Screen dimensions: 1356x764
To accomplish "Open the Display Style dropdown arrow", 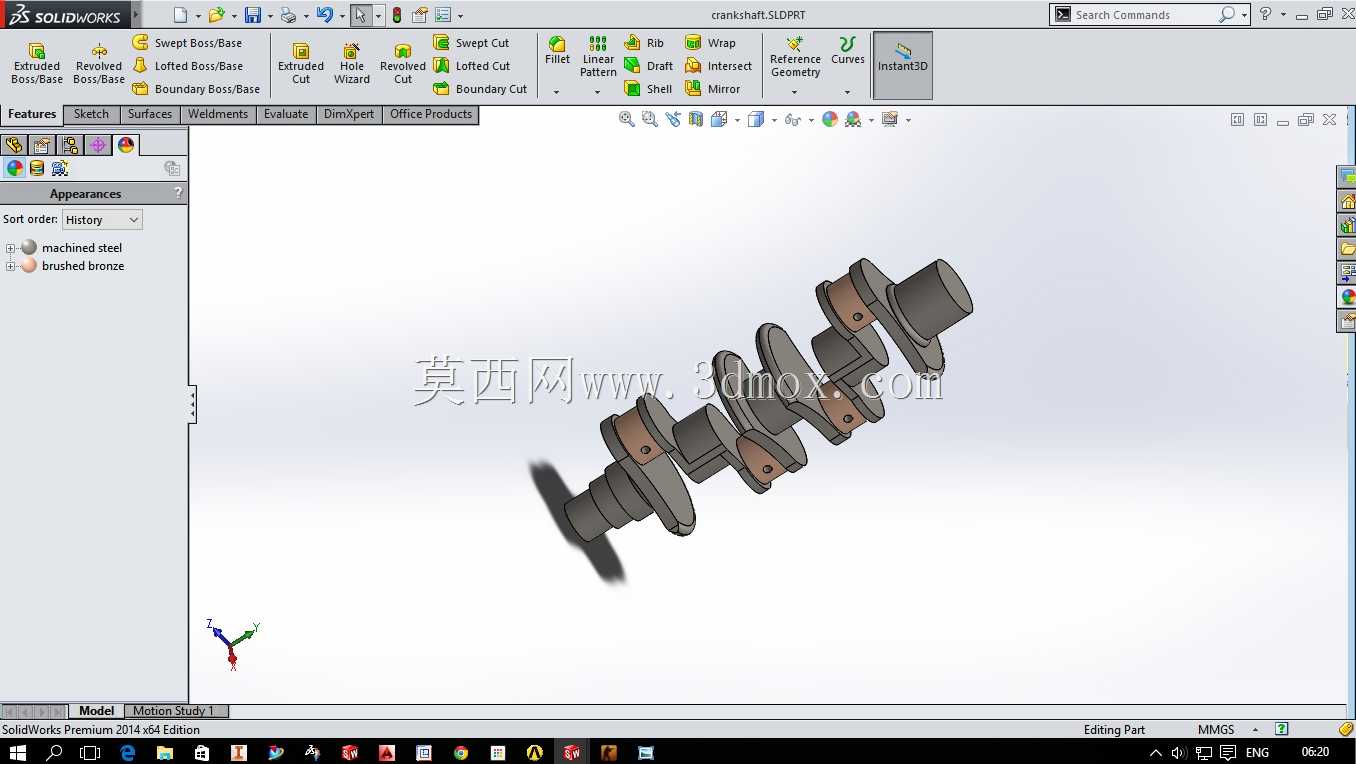I will coord(774,120).
